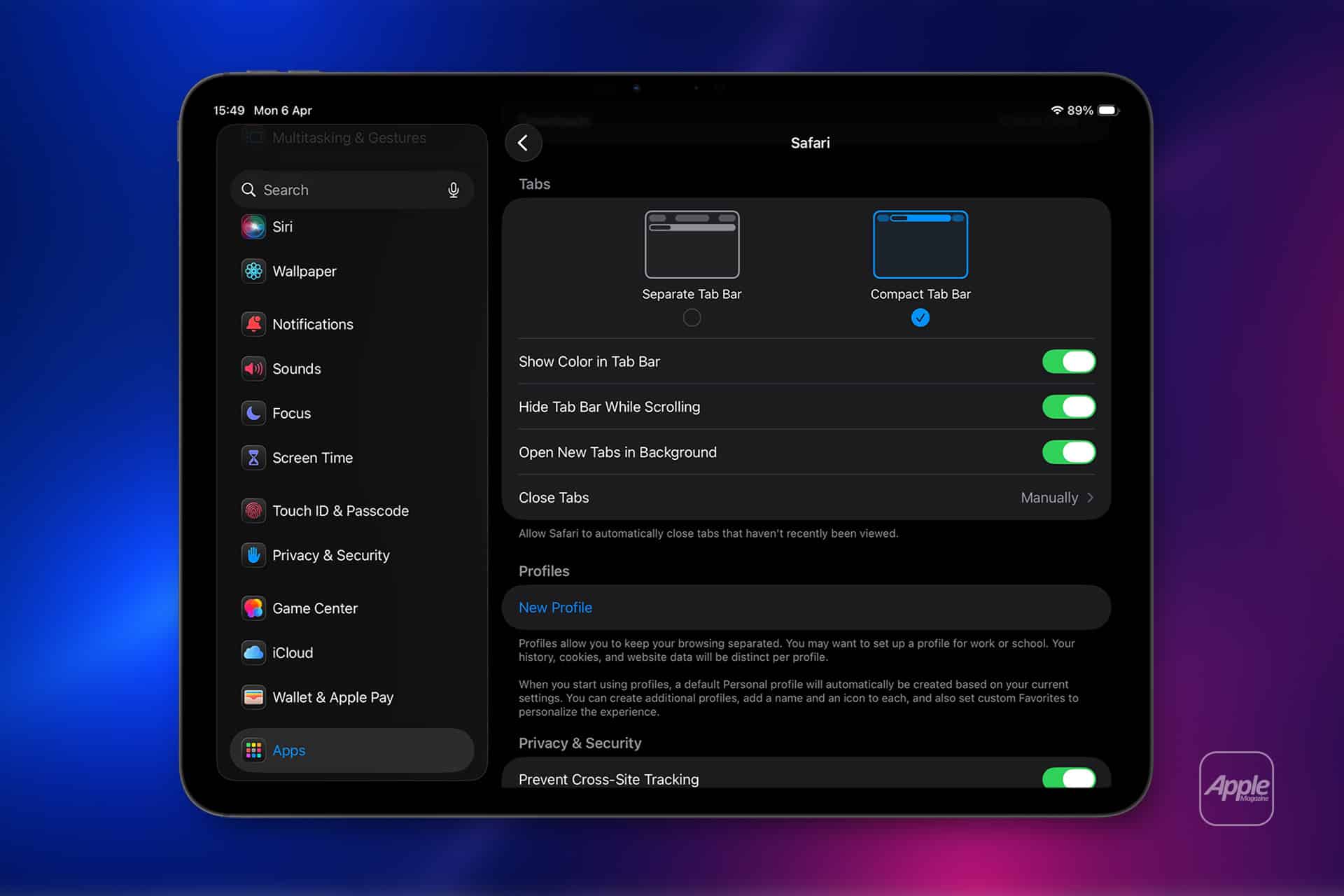Tap the Hide Tab Bar While Scrolling label
This screenshot has height=896, width=1344.
click(609, 407)
